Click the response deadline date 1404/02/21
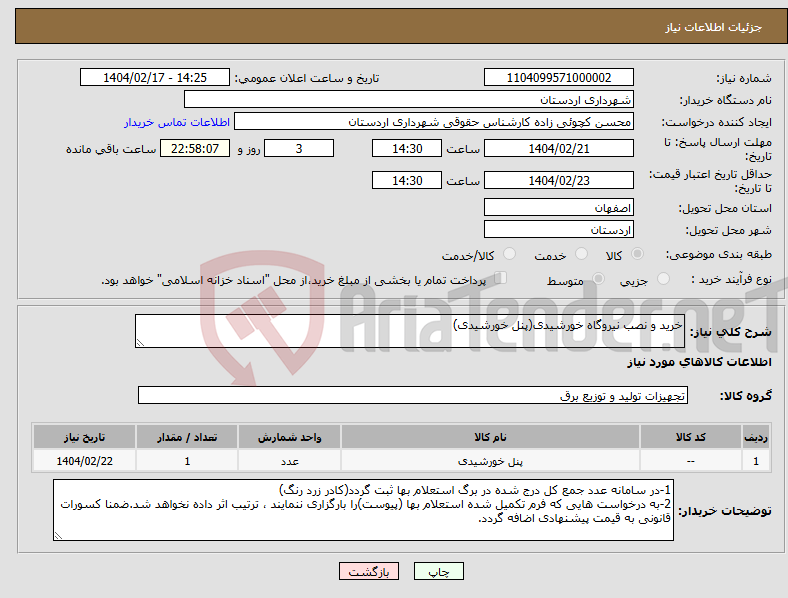The height and width of the screenshot is (598, 788). coord(559,148)
